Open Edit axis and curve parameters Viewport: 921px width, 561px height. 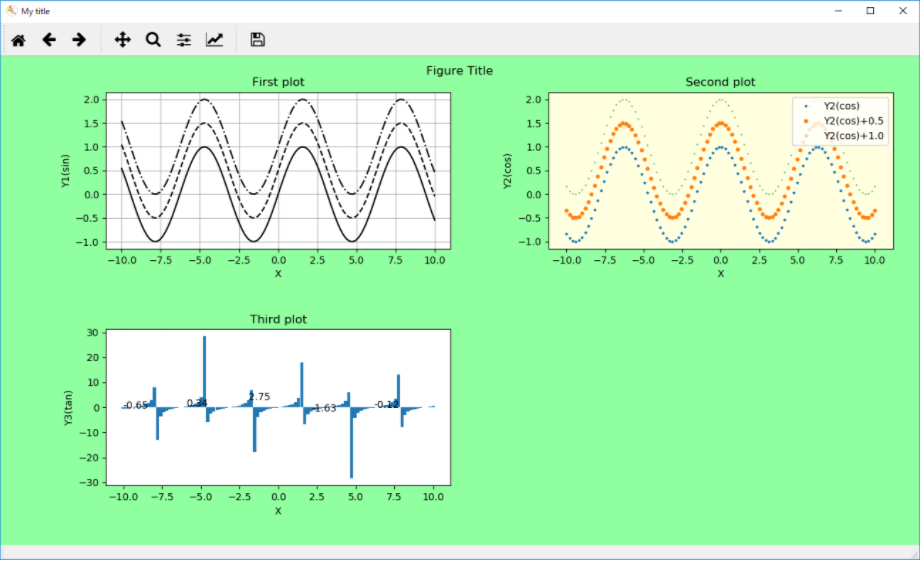[214, 40]
